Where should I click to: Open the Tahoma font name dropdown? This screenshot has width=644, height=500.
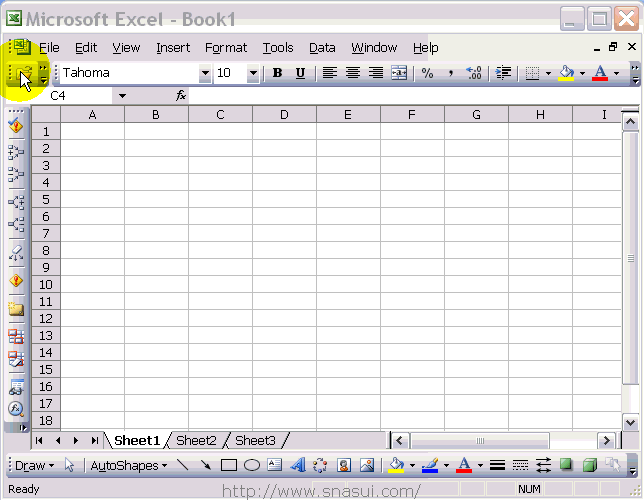click(x=205, y=73)
